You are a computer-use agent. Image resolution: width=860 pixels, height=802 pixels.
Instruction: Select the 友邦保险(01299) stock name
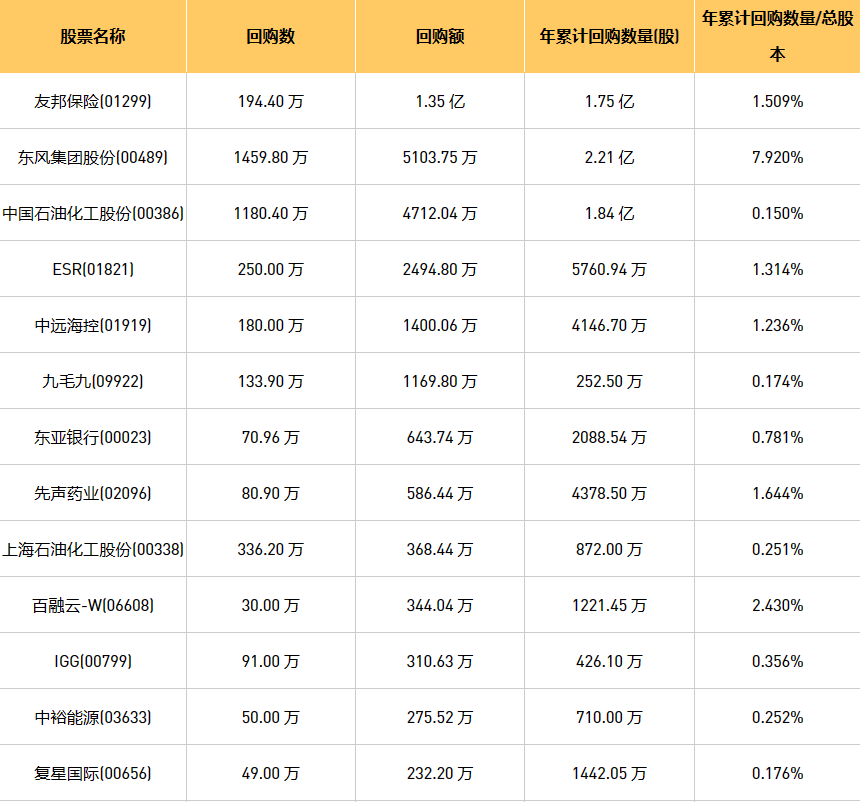coord(93,101)
